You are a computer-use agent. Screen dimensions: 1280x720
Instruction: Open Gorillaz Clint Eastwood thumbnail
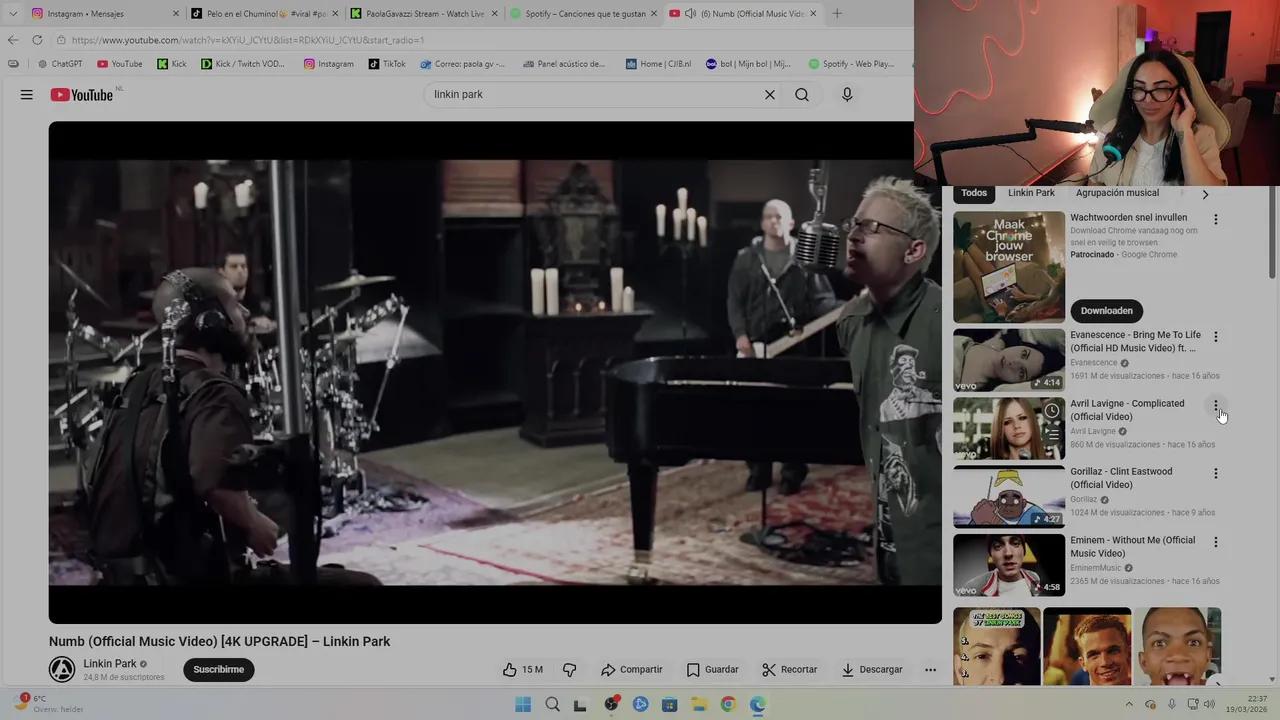pos(1009,496)
